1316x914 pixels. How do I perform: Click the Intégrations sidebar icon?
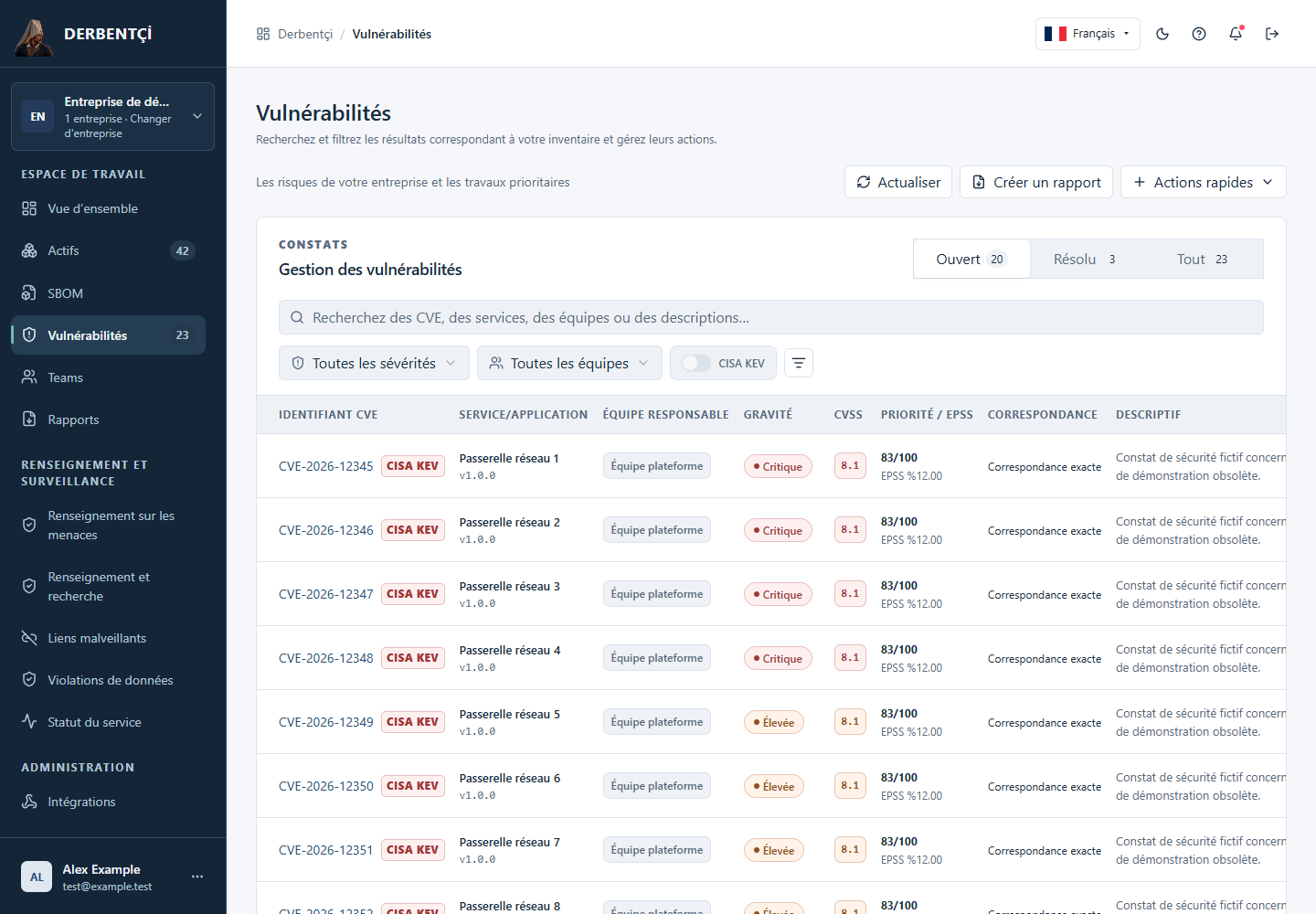coord(29,802)
